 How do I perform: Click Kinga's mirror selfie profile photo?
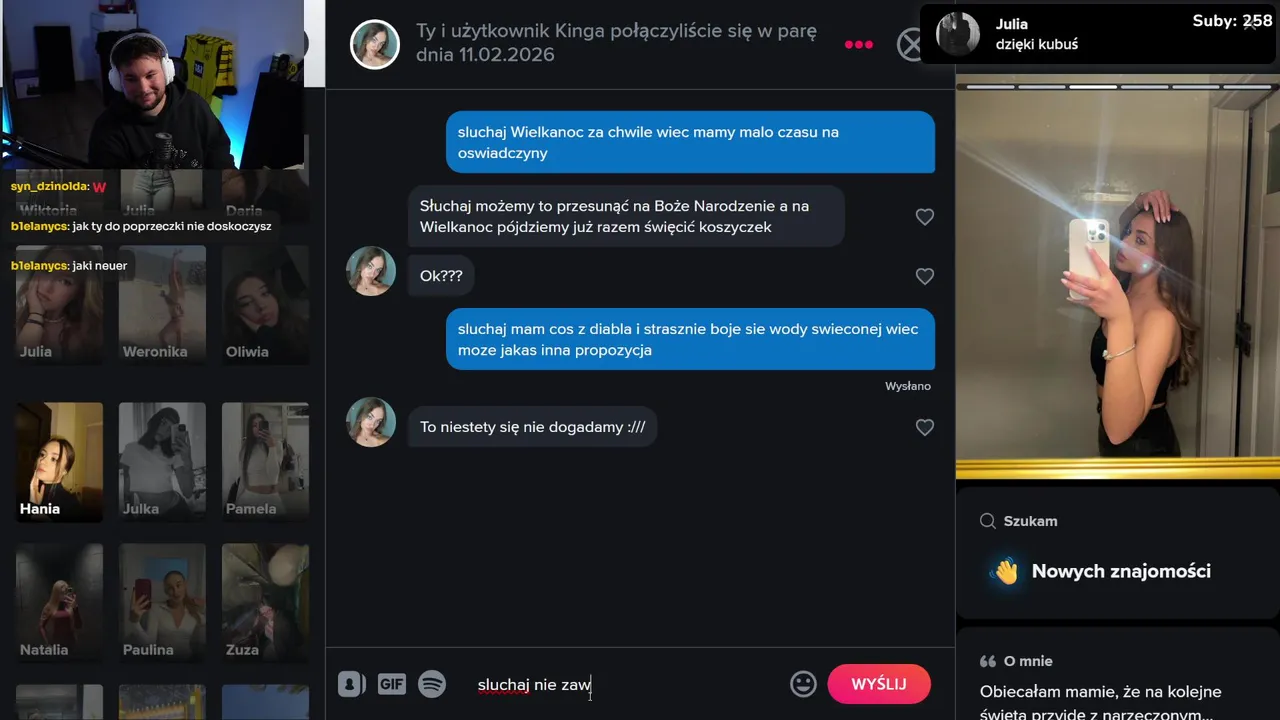[x=1118, y=280]
